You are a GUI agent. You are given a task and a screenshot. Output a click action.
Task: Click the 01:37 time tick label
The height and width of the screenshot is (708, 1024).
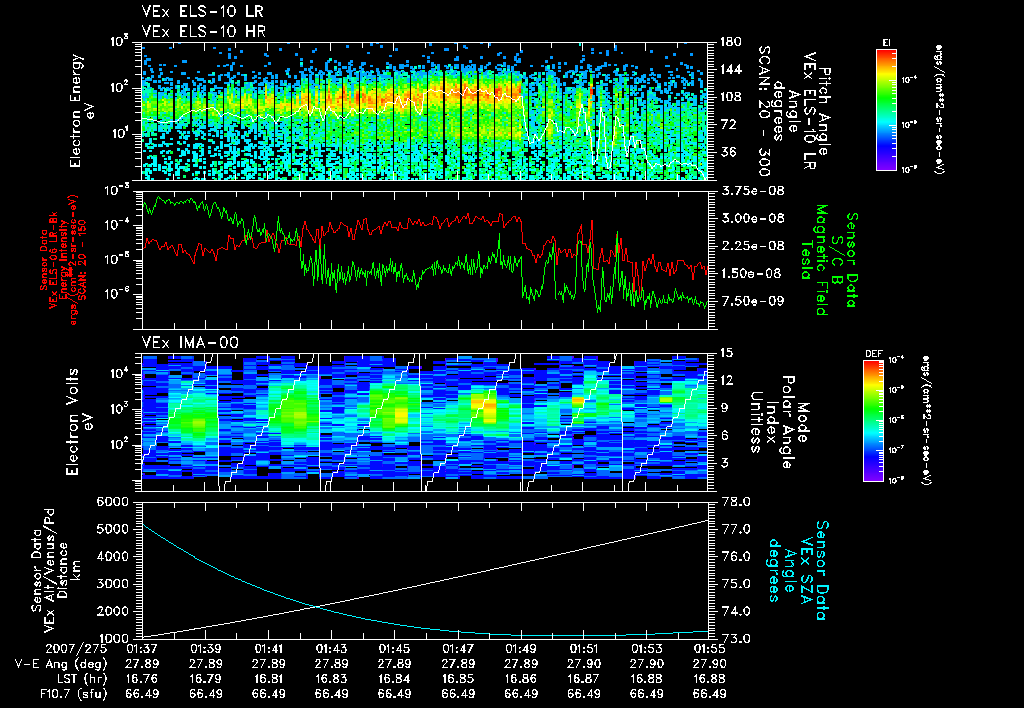pos(142,649)
